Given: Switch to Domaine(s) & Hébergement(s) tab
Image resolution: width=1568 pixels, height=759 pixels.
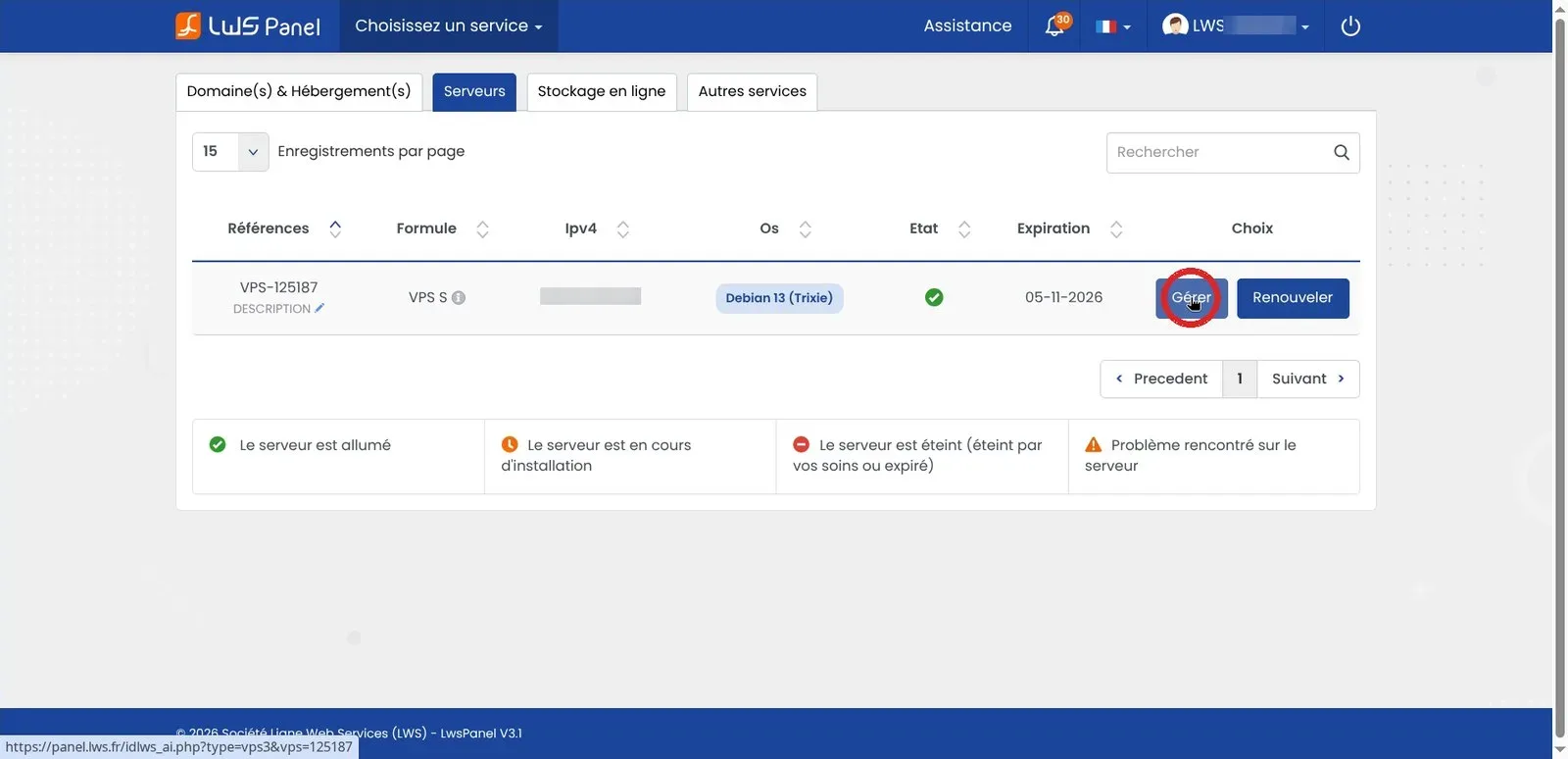Looking at the screenshot, I should pos(299,91).
